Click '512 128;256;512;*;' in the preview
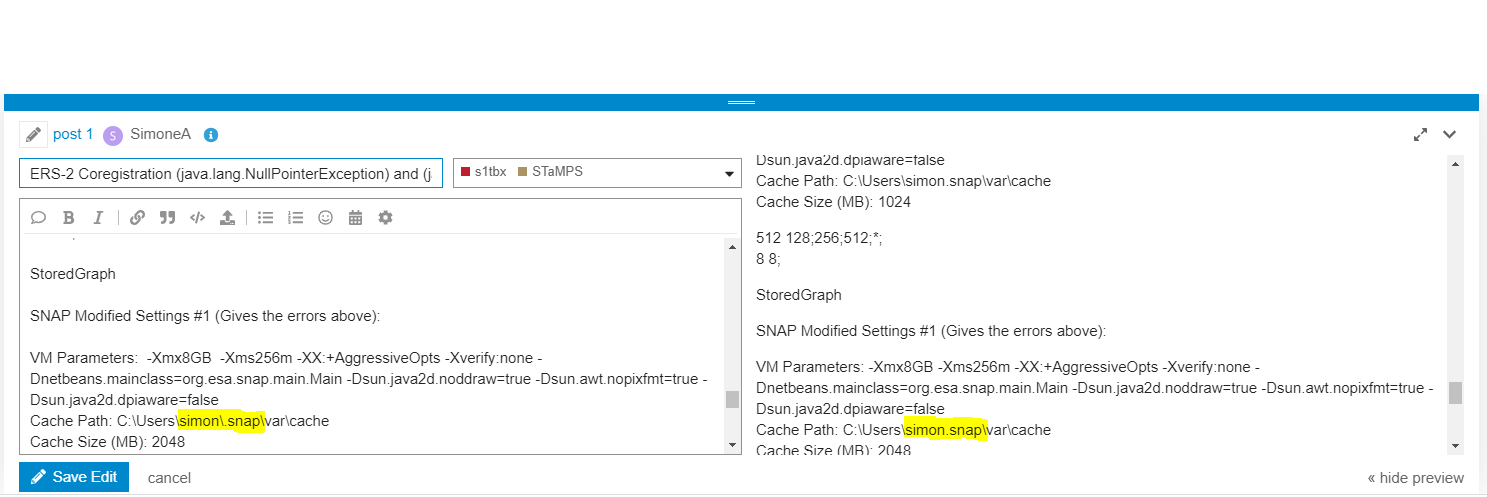Screen dimensions: 1487x497 tap(820, 237)
